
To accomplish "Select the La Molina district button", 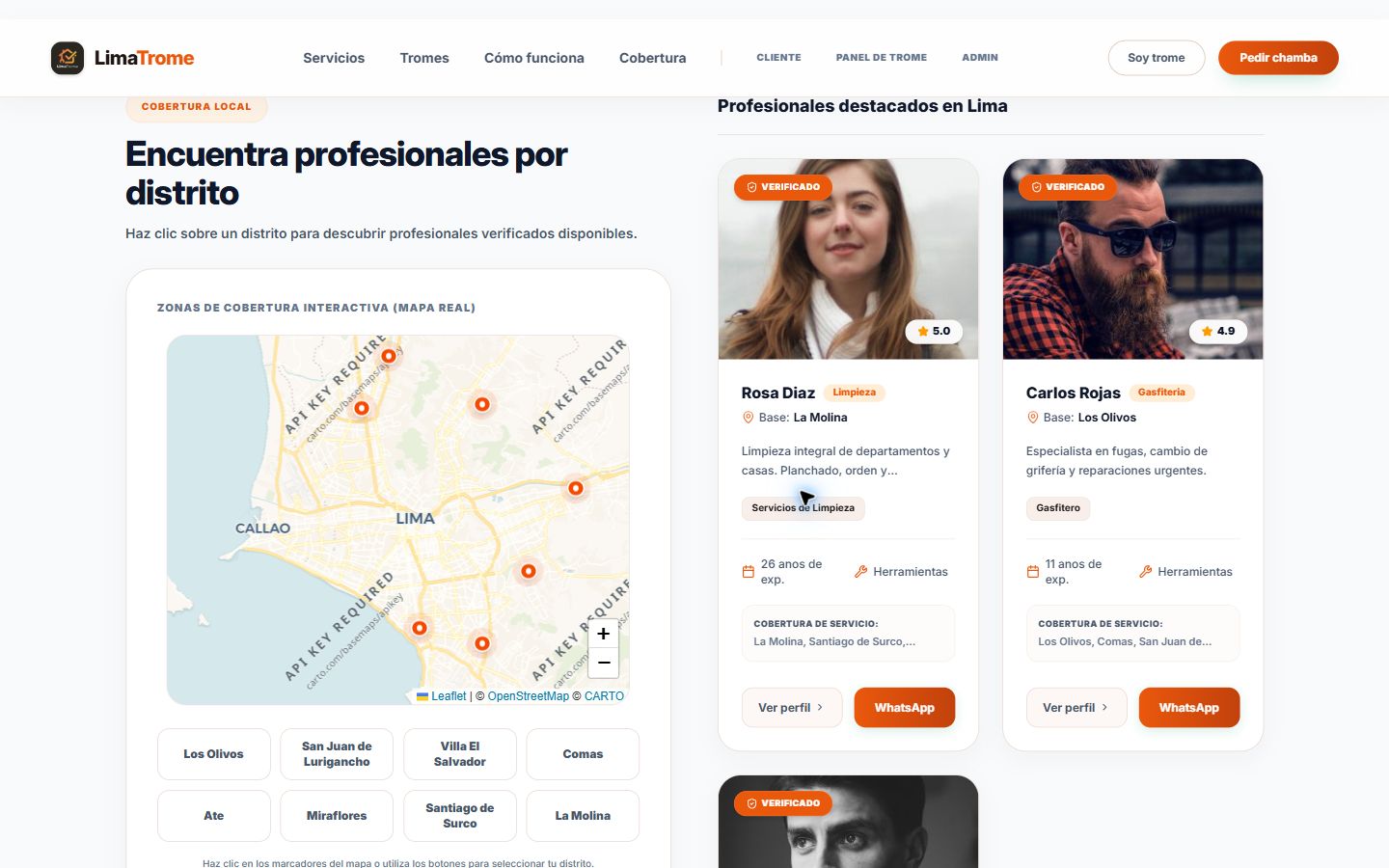I will (583, 816).
